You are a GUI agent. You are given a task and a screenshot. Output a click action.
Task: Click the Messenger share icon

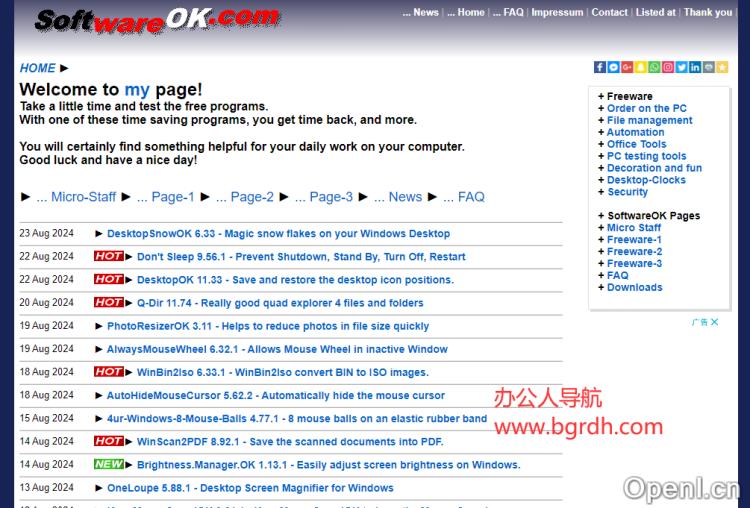click(x=613, y=67)
